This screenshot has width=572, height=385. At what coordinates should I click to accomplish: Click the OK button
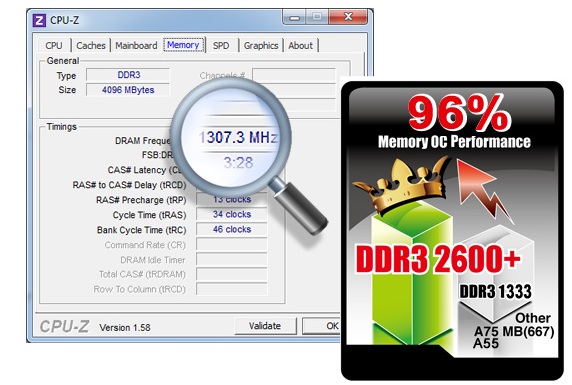[322, 326]
